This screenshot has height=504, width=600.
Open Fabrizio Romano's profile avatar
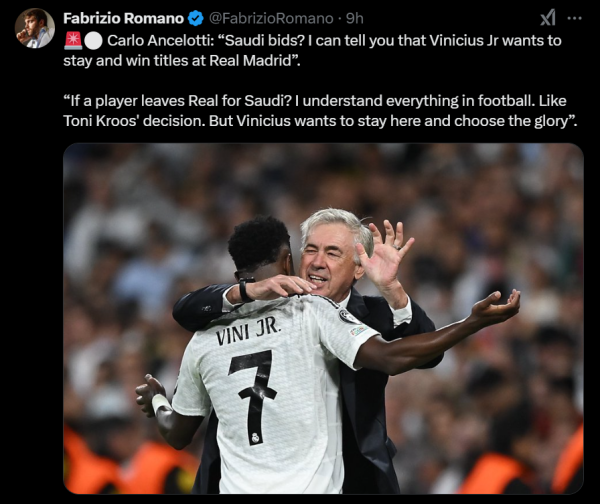tap(34, 28)
